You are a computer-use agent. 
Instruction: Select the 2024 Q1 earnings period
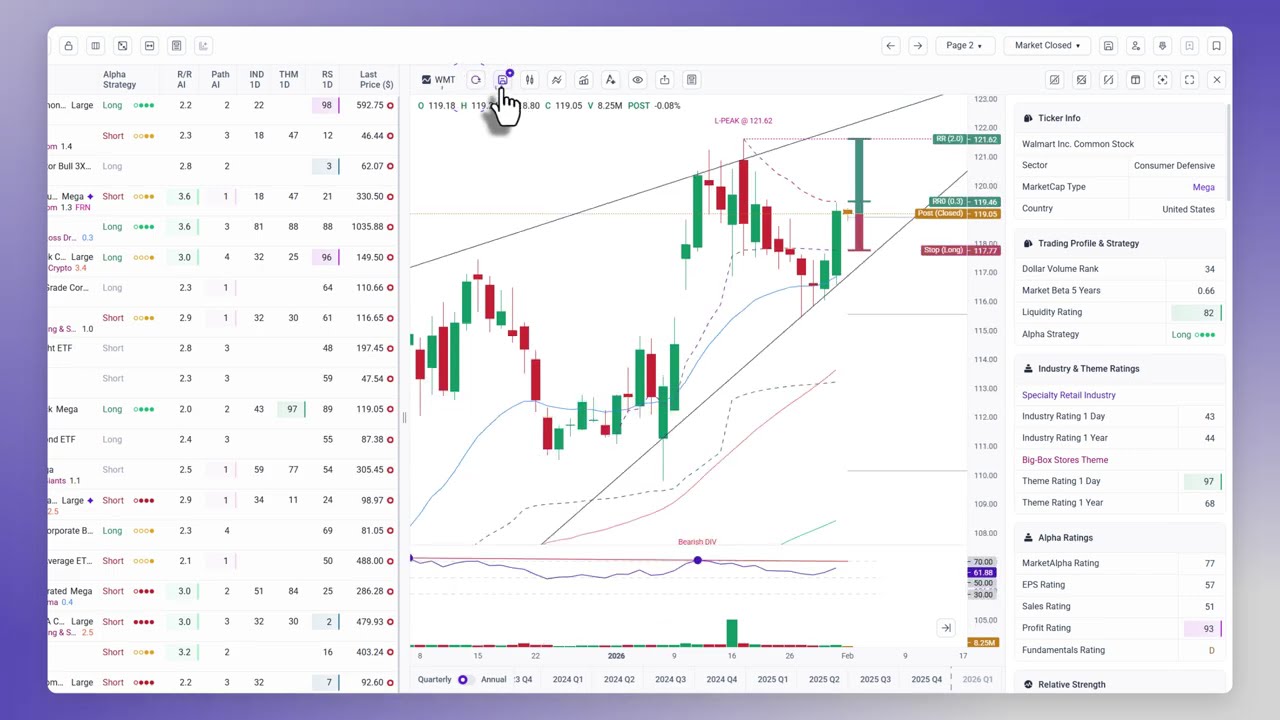tap(568, 680)
